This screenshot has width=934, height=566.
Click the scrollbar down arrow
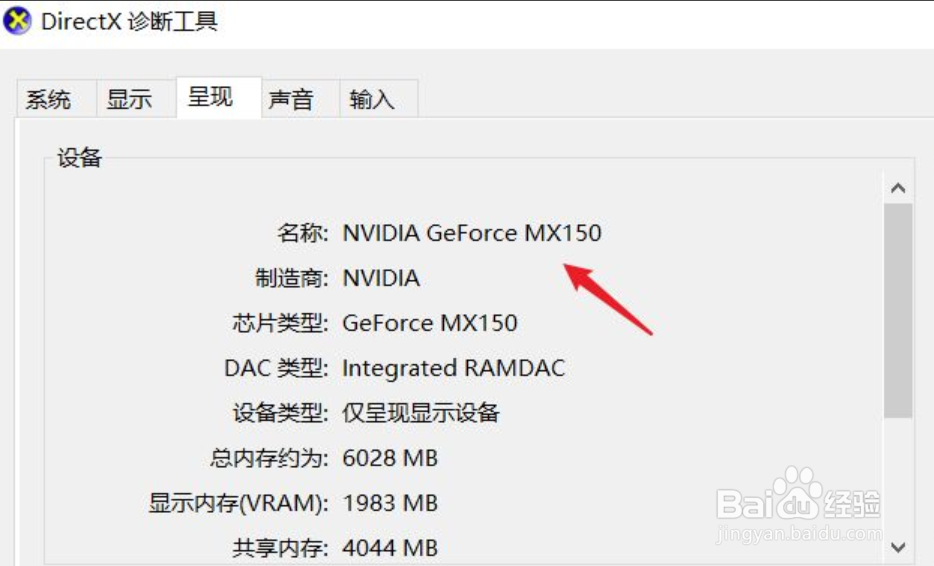coord(898,547)
